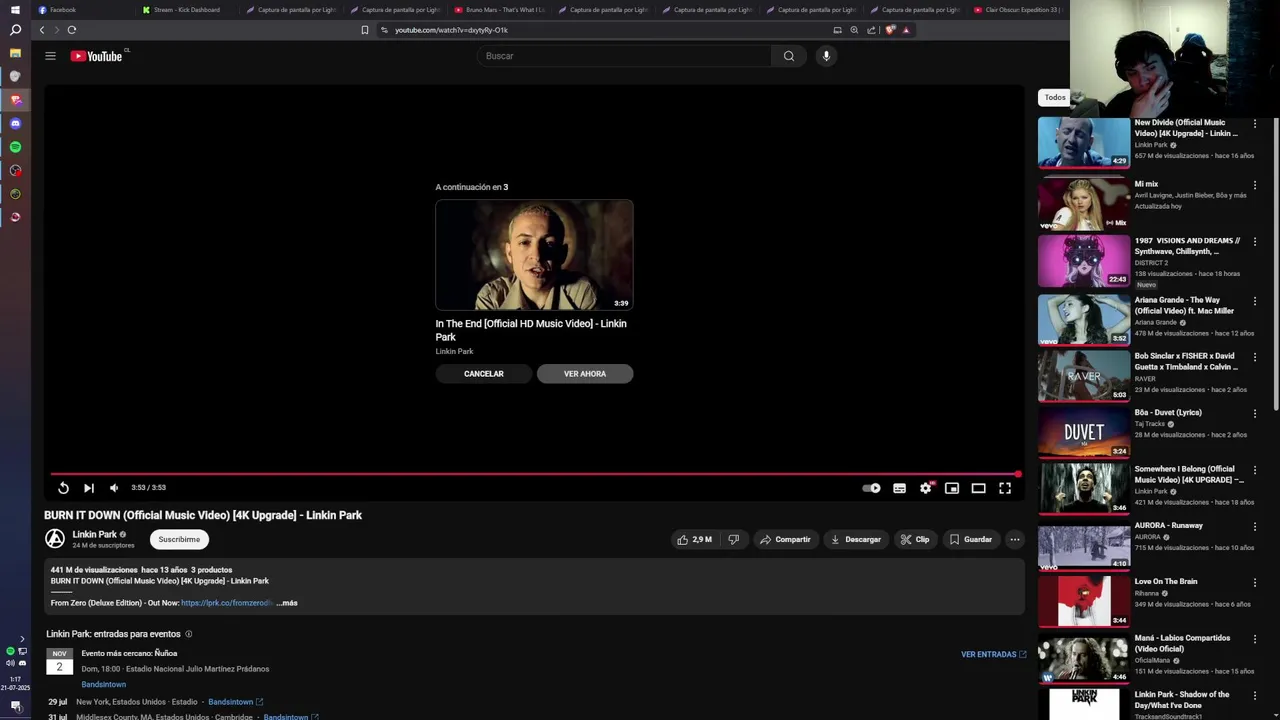Cancel the upcoming autoplay video
1280x720 pixels.
coord(484,374)
